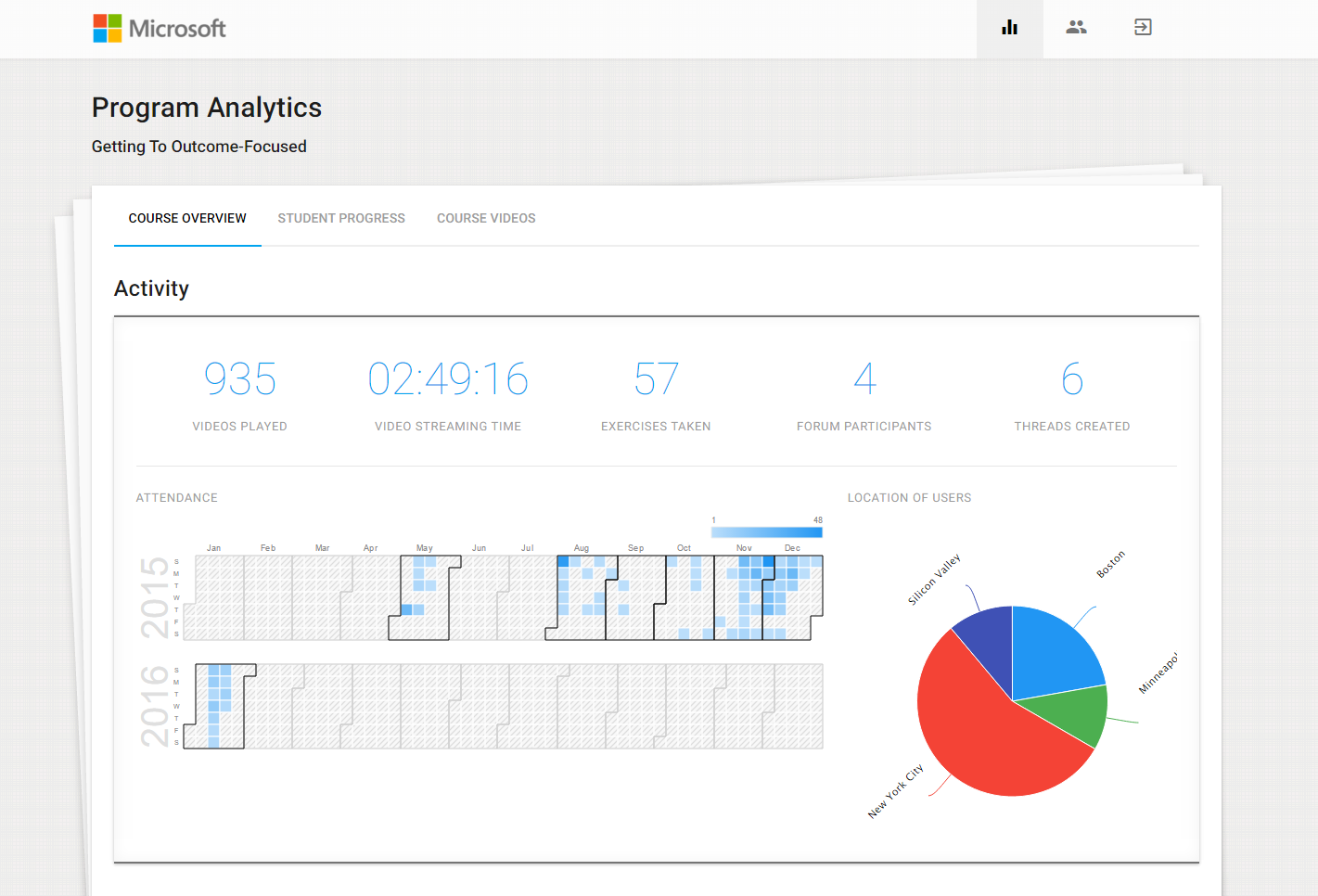
Task: Click the Microsoft logo
Action: pyautogui.click(x=160, y=28)
